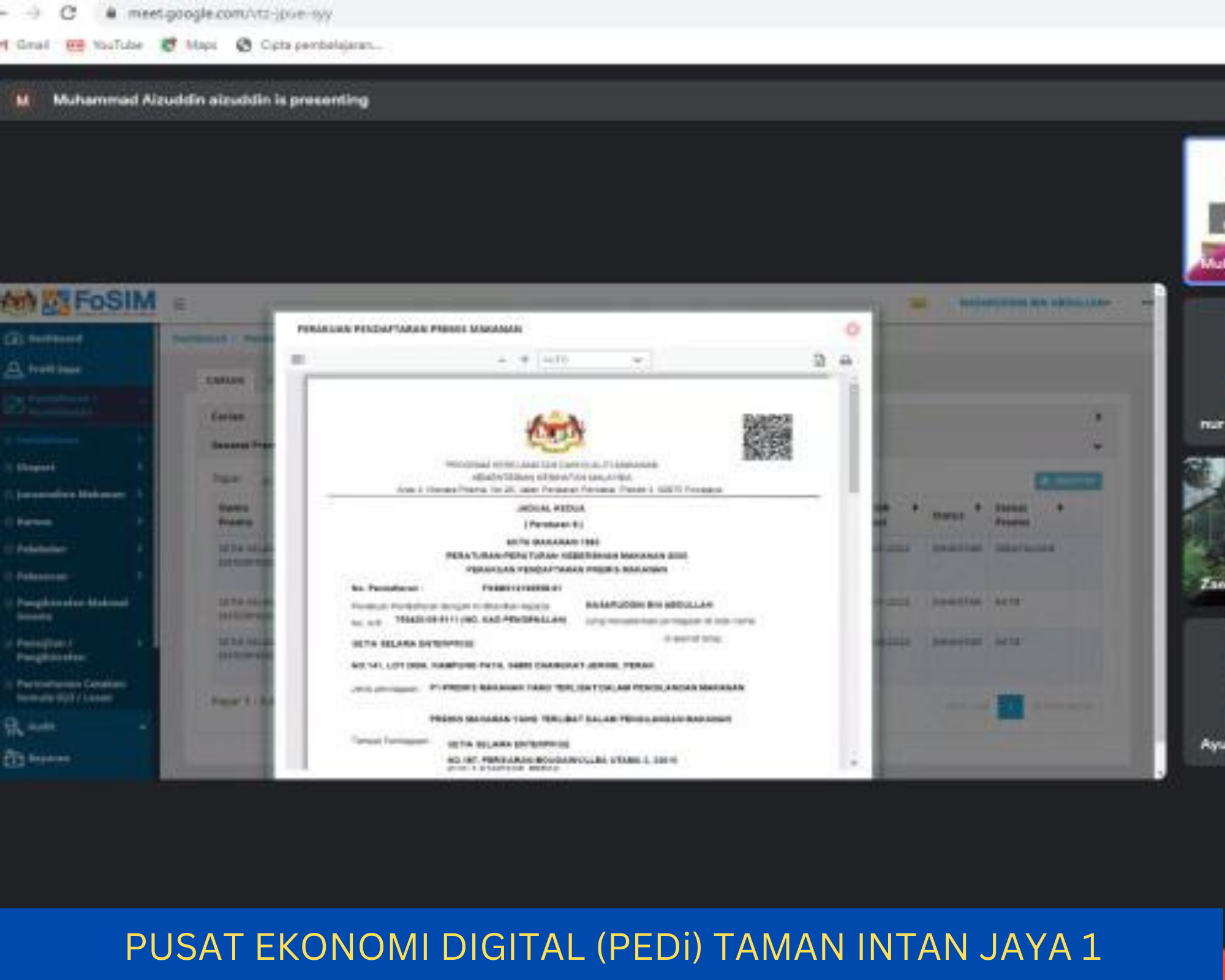Open the Senarai Premis dropdown arrow
This screenshot has width=1225, height=980.
click(x=1098, y=446)
